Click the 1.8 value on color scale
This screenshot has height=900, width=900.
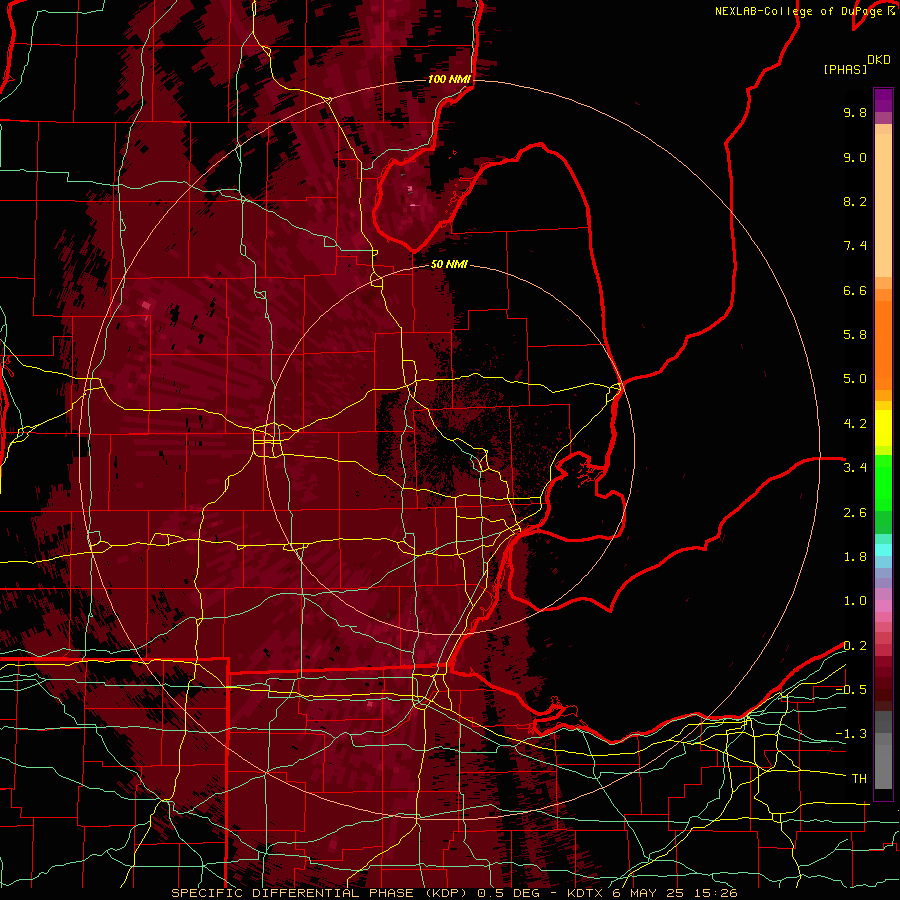(x=855, y=557)
